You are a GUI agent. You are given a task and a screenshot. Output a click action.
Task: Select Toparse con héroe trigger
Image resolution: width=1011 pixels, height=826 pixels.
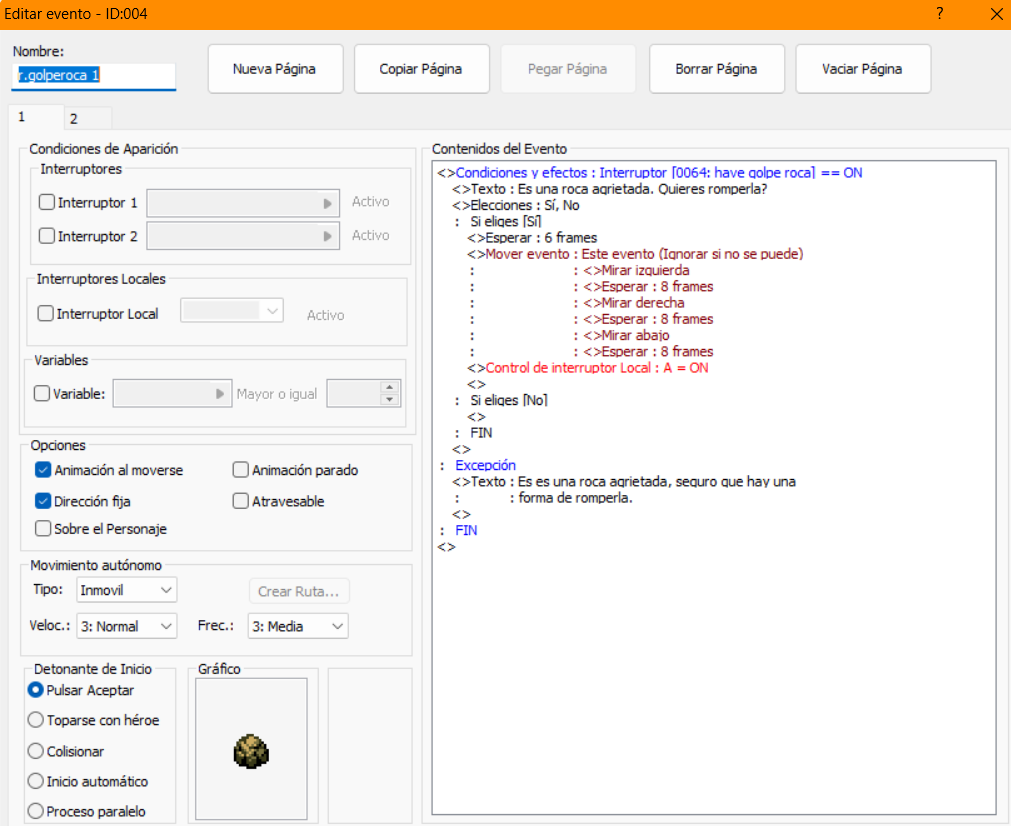(37, 720)
